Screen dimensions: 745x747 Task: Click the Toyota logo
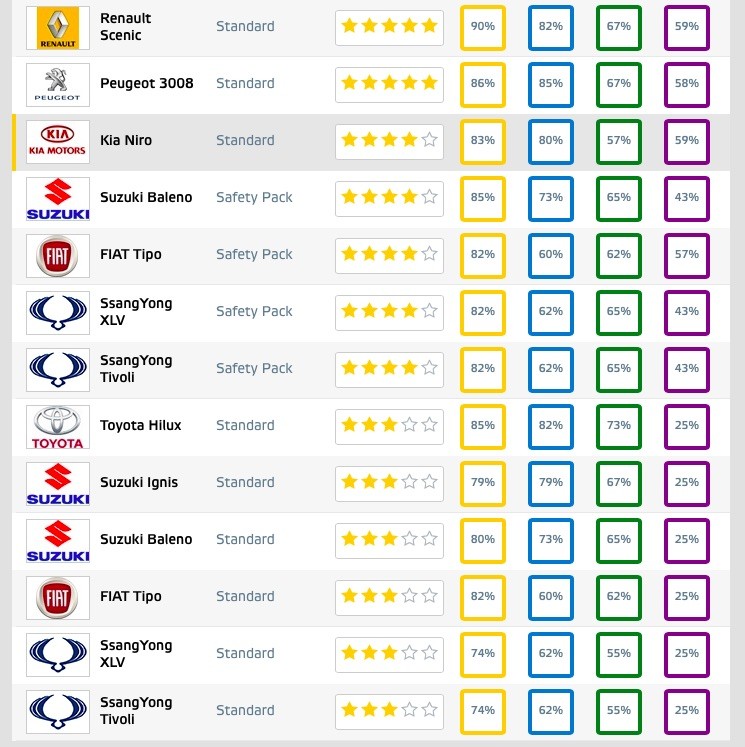point(58,426)
